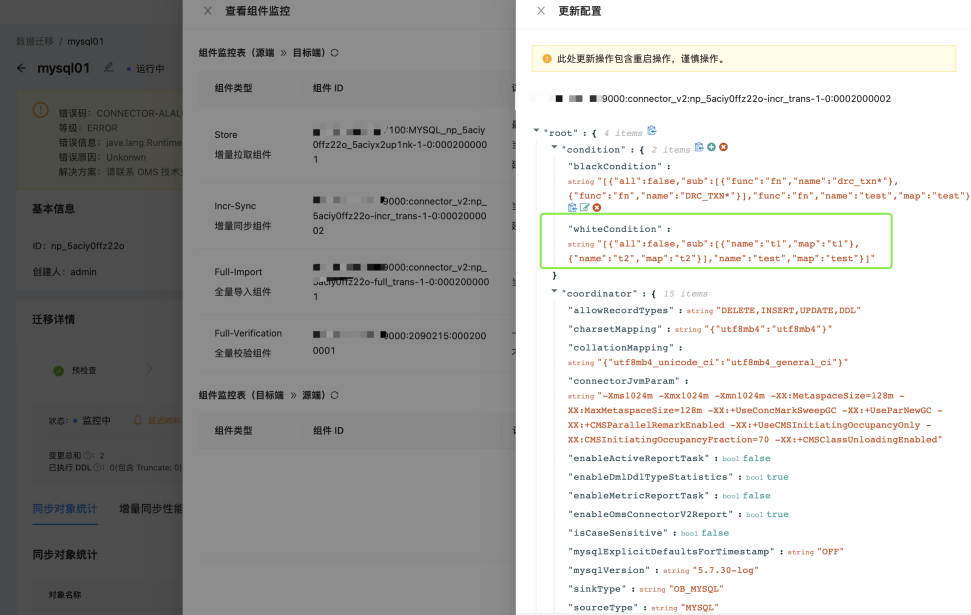This screenshot has height=615, width=971.
Task: Click the Incr-Sync component row
Action: click(357, 216)
